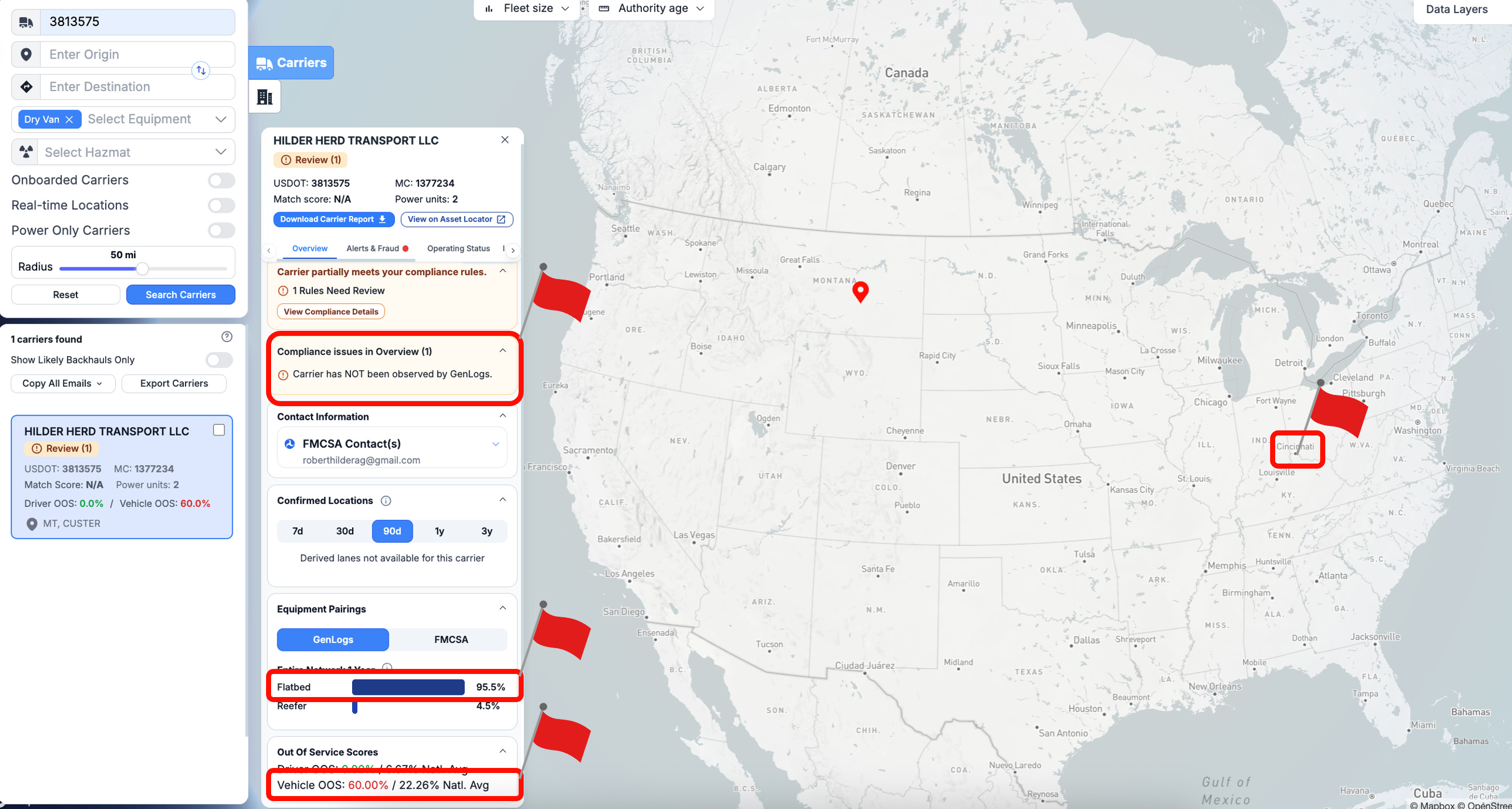
Task: Click the Enter Origin input field
Action: [137, 55]
